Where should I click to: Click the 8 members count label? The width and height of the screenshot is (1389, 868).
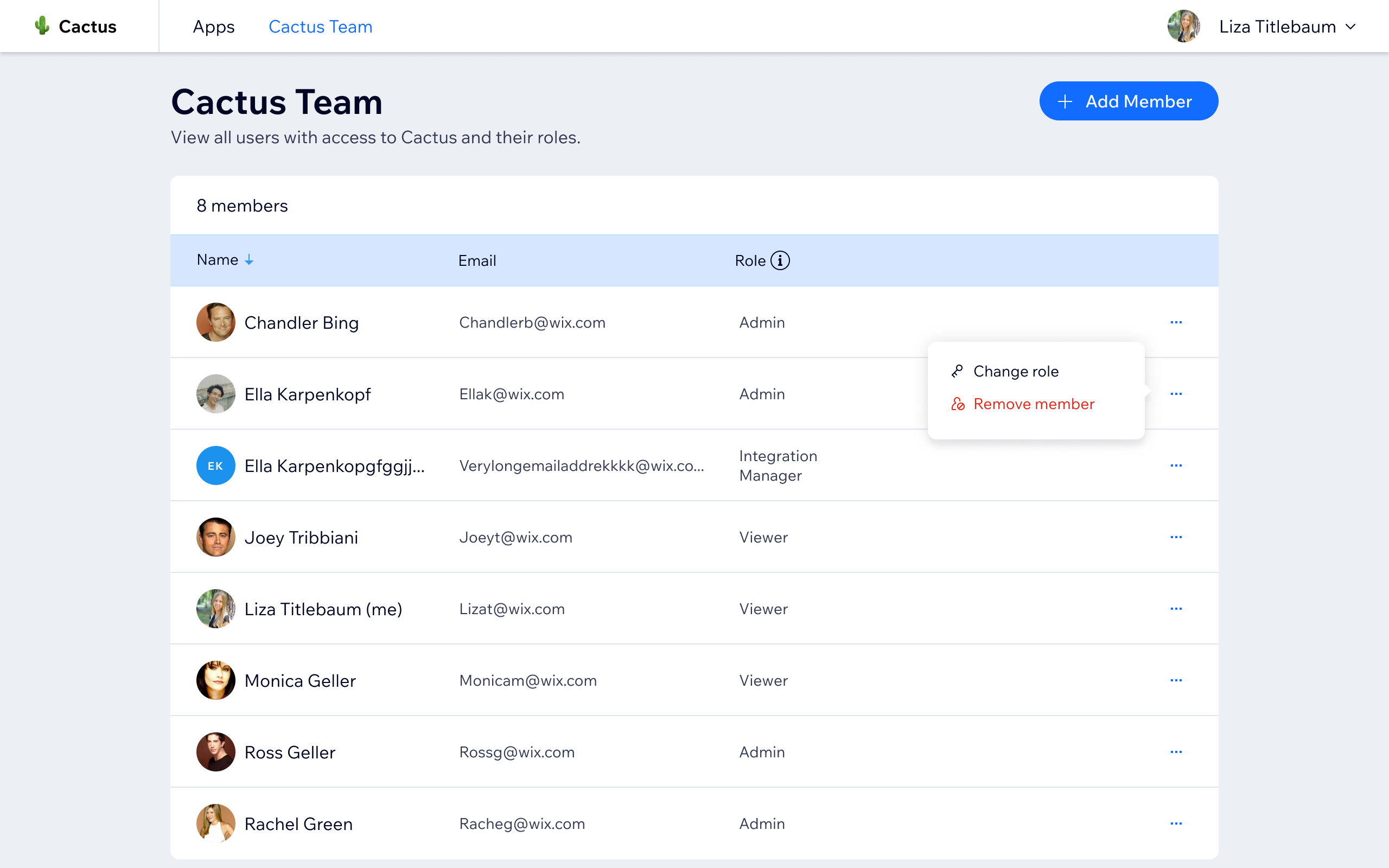[242, 206]
